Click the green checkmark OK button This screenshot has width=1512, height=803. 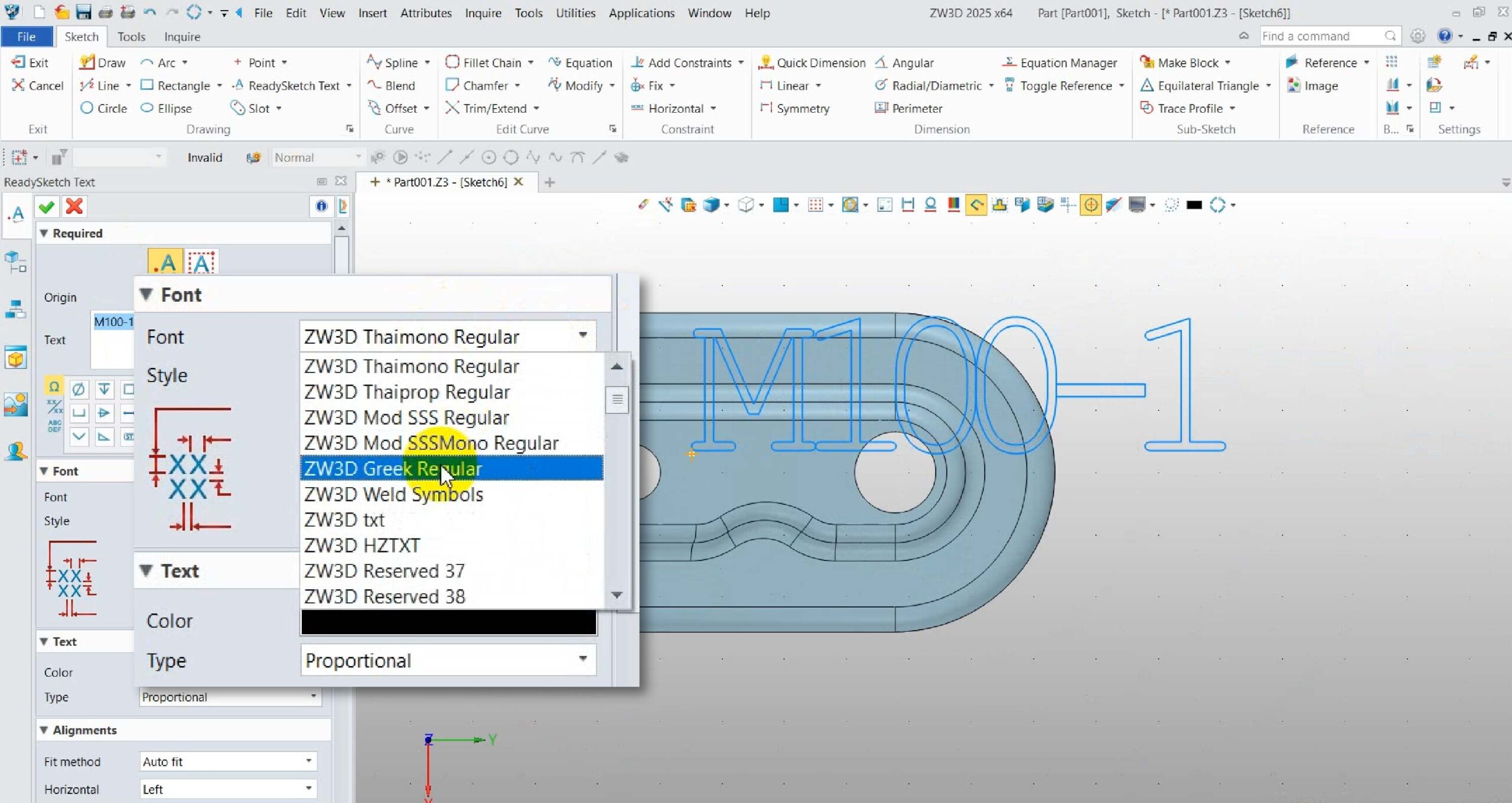point(47,207)
